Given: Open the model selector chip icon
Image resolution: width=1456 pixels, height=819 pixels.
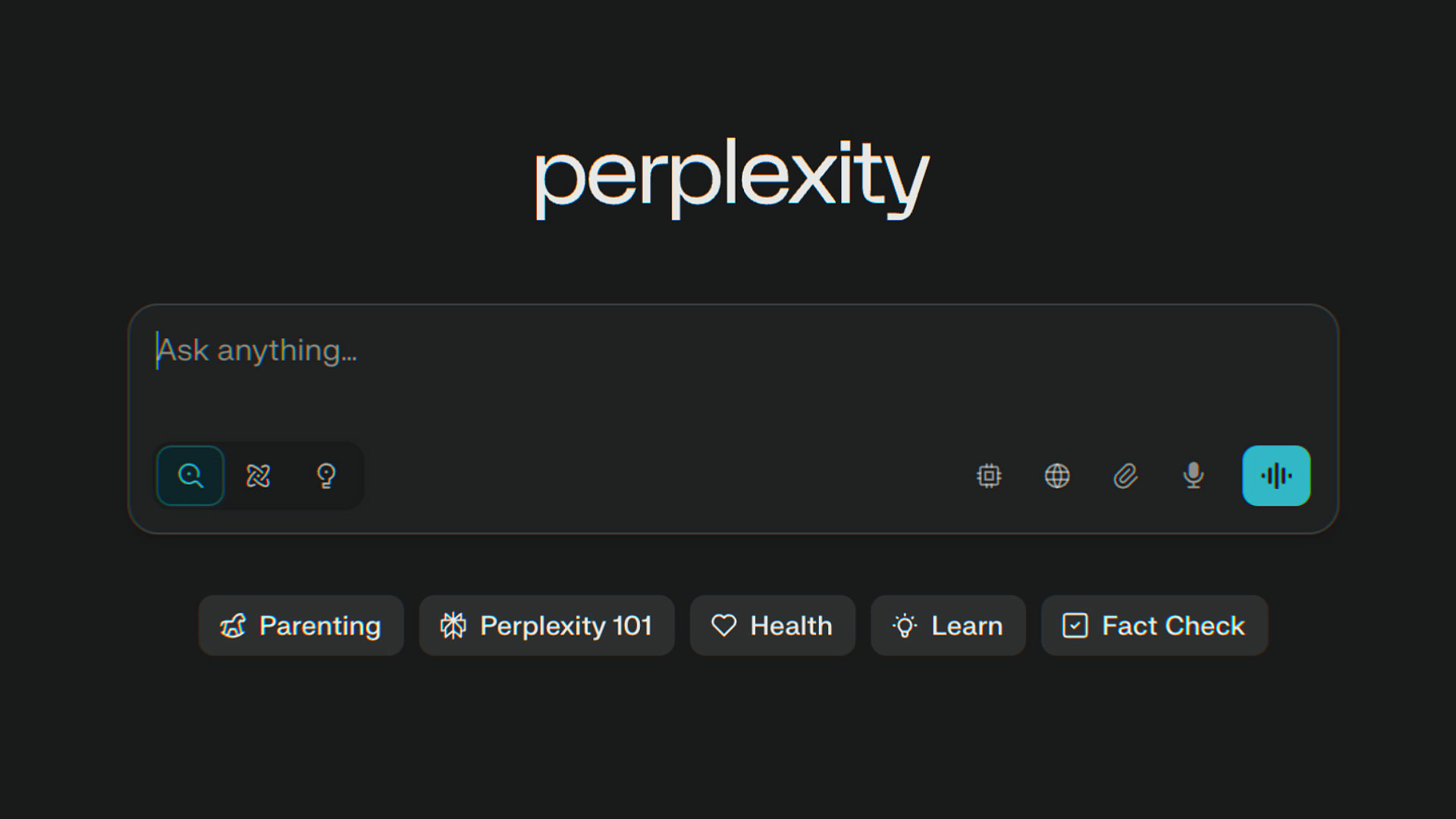Looking at the screenshot, I should pos(989,475).
